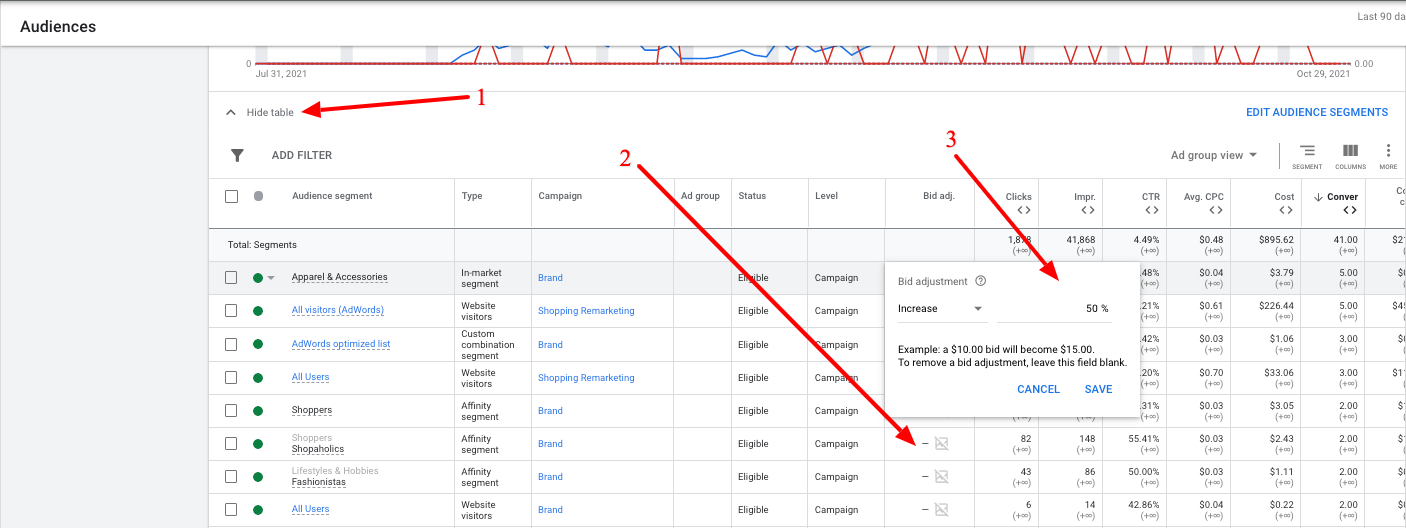Open the AdWords optimized list link

tap(341, 344)
